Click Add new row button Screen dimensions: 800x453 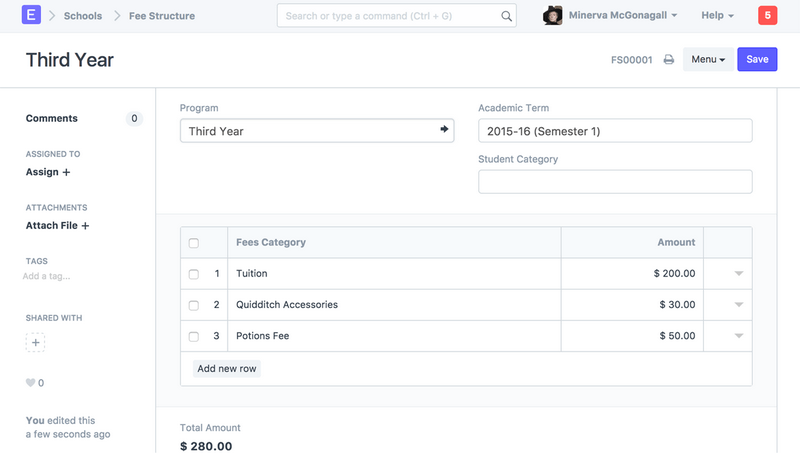(227, 369)
